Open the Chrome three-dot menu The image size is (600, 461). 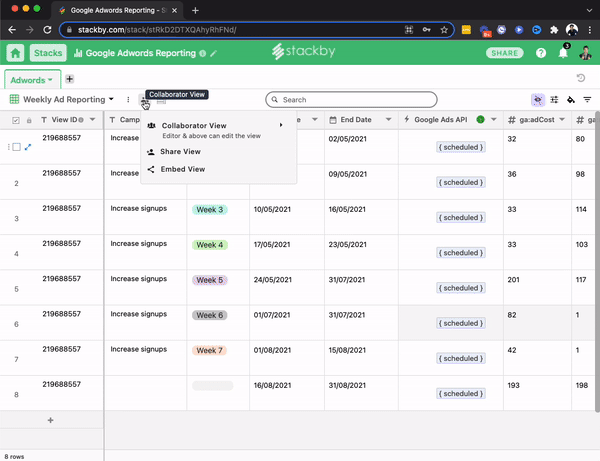(x=589, y=30)
